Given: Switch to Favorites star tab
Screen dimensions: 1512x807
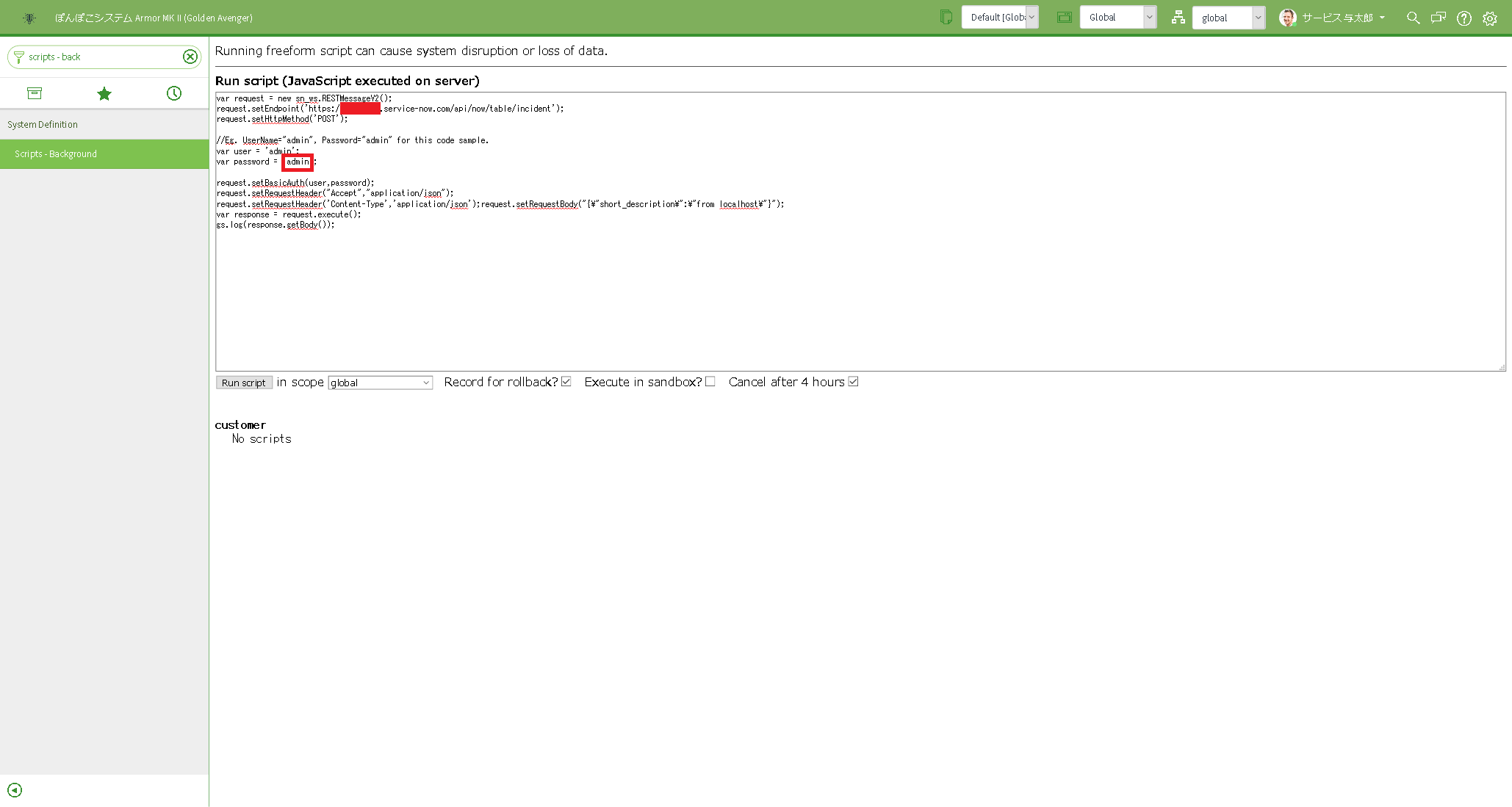Looking at the screenshot, I should click(x=104, y=93).
